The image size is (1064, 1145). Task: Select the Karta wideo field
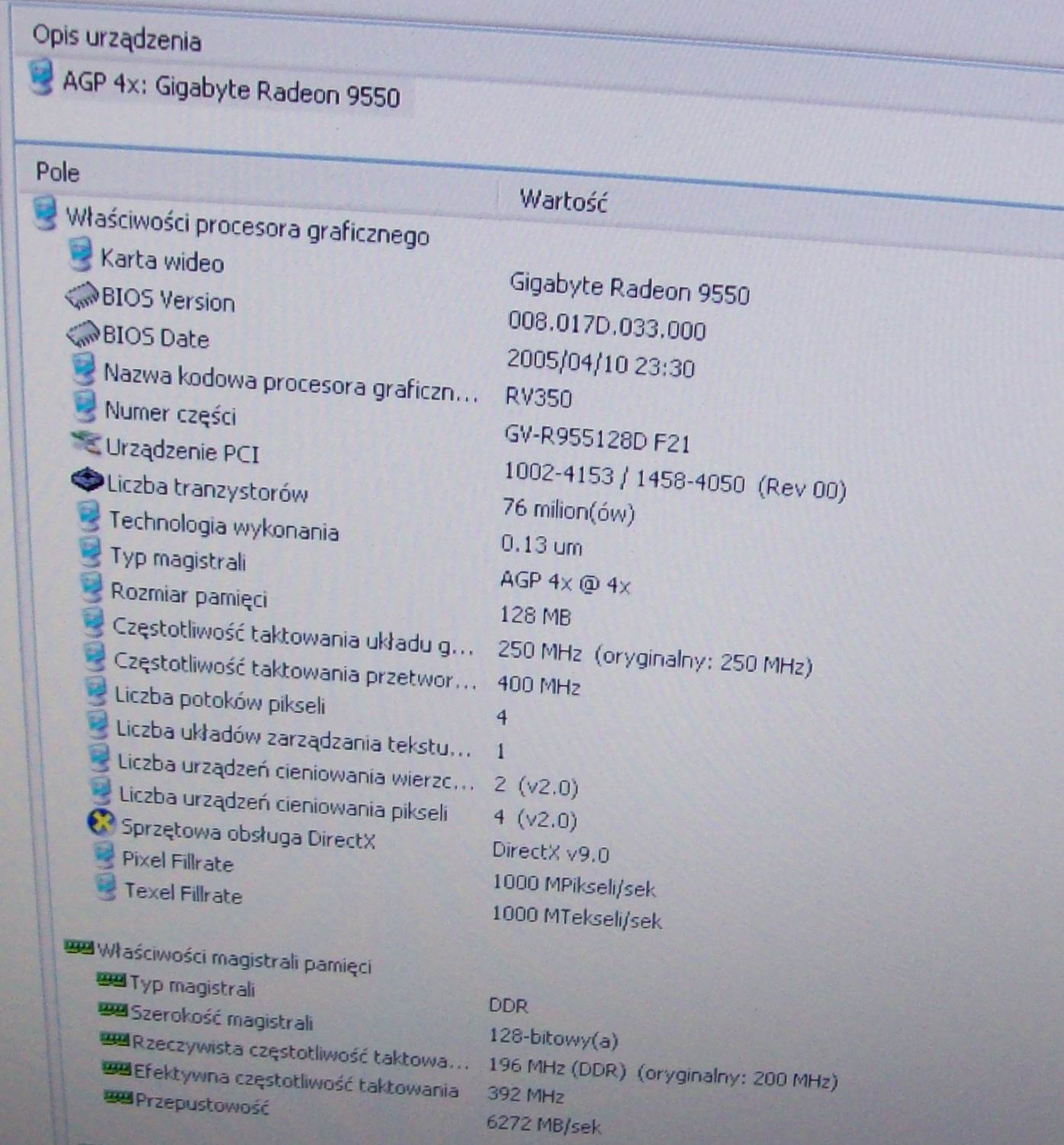(x=162, y=261)
